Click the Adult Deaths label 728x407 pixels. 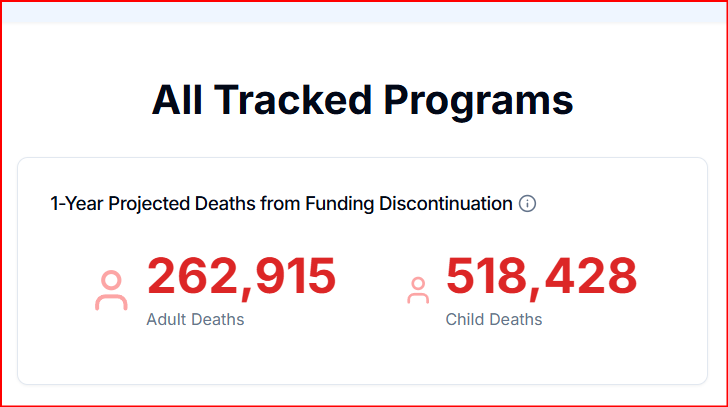(x=195, y=319)
